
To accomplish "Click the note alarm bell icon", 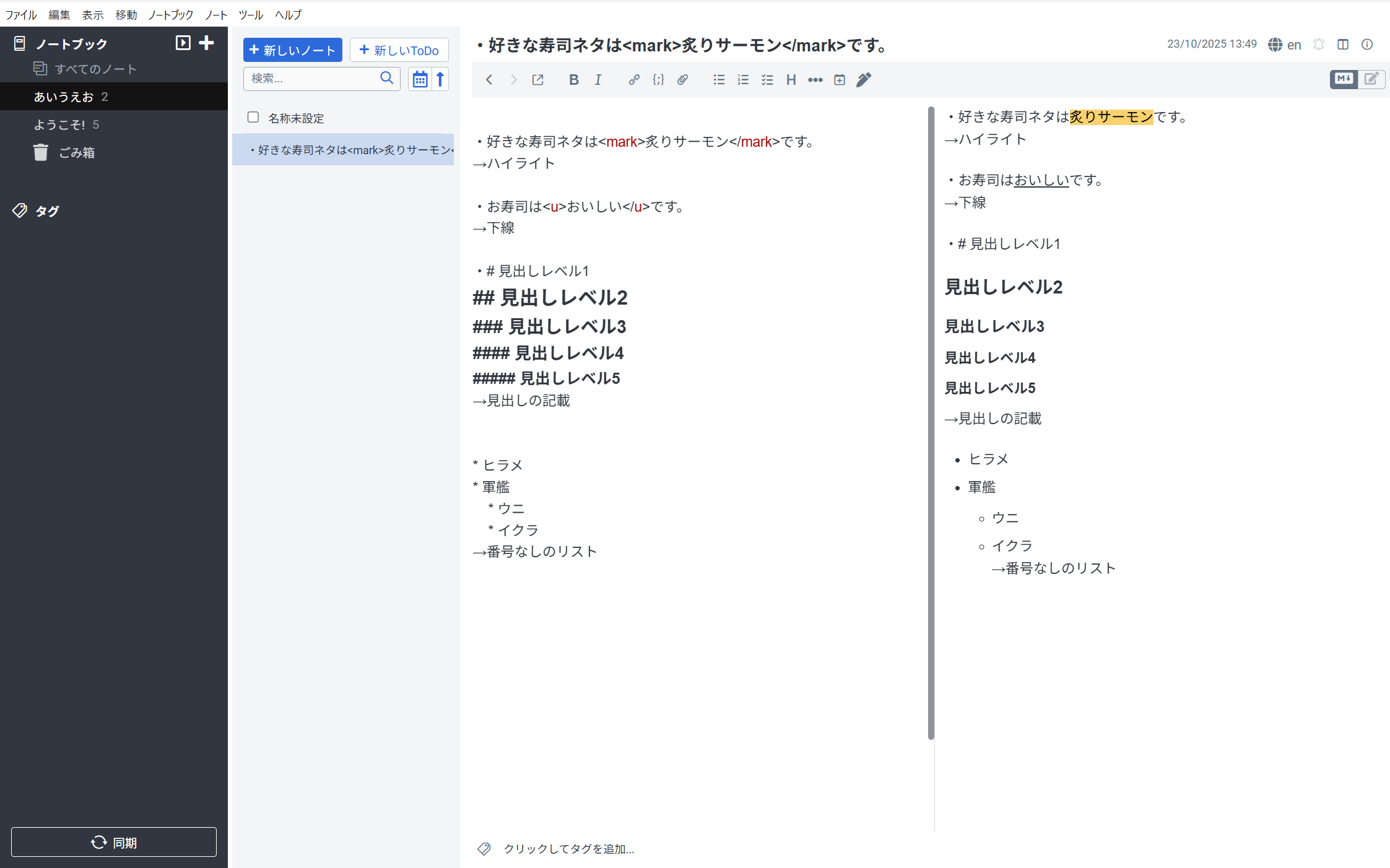I will [1318, 44].
